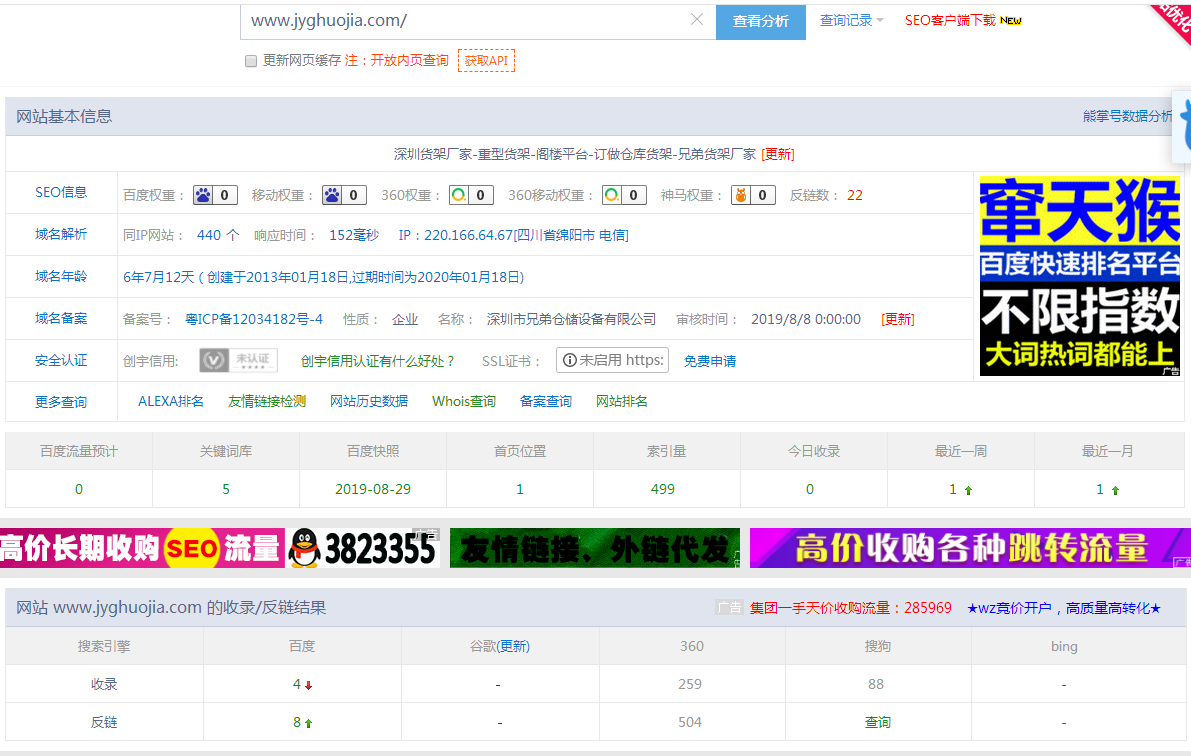Click 更新 next to the site title
The height and width of the screenshot is (756, 1191).
[778, 154]
